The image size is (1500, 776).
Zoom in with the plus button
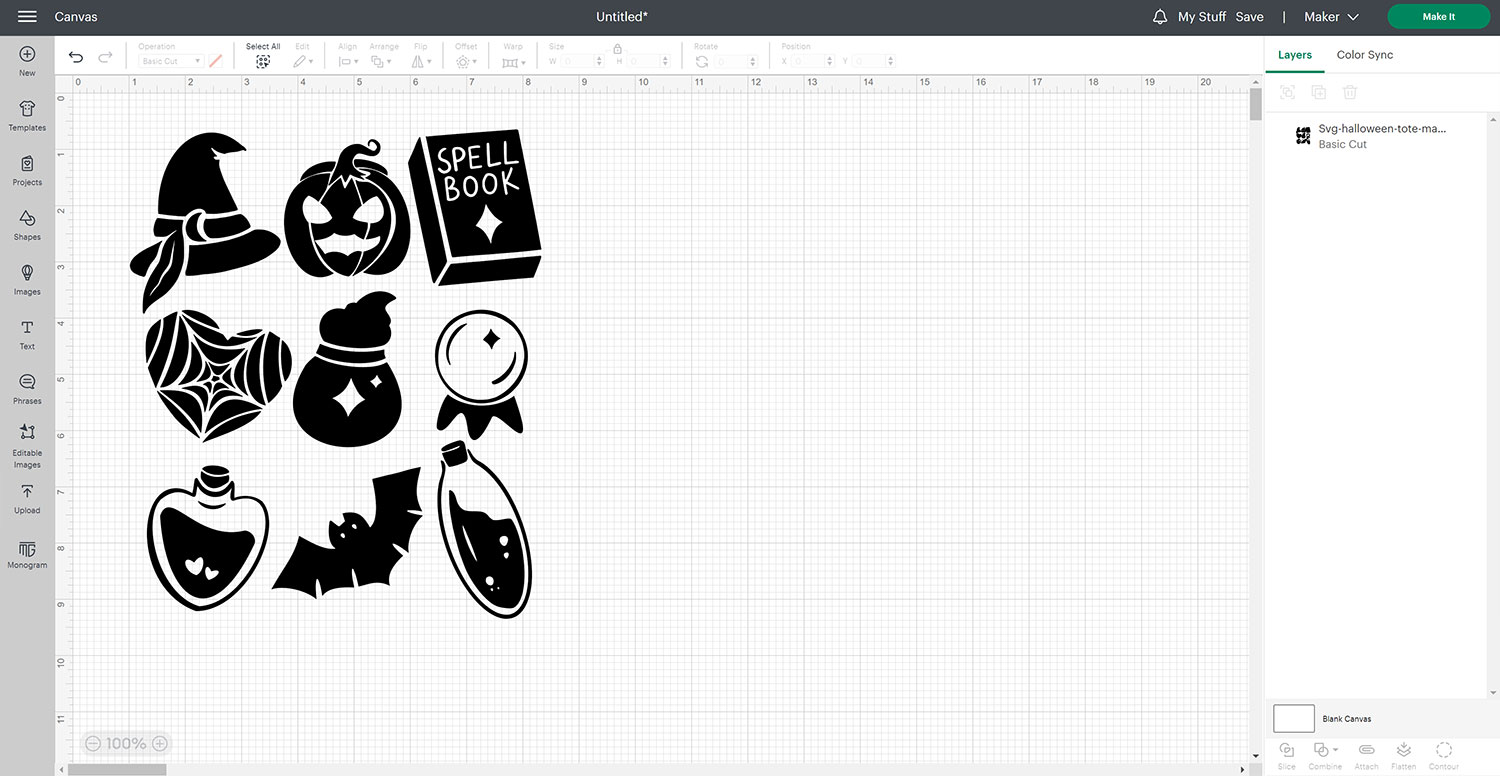(159, 743)
